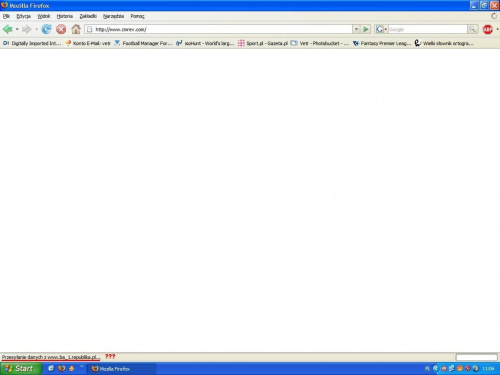Open the Football Manager bookmark
This screenshot has width=500, height=375.
143,43
